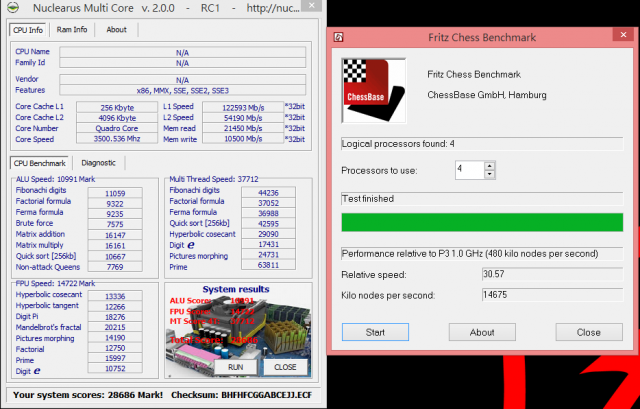Image resolution: width=640 pixels, height=409 pixels.
Task: Click the L1 Speed value 122593 Mb/s
Action: 243,107
